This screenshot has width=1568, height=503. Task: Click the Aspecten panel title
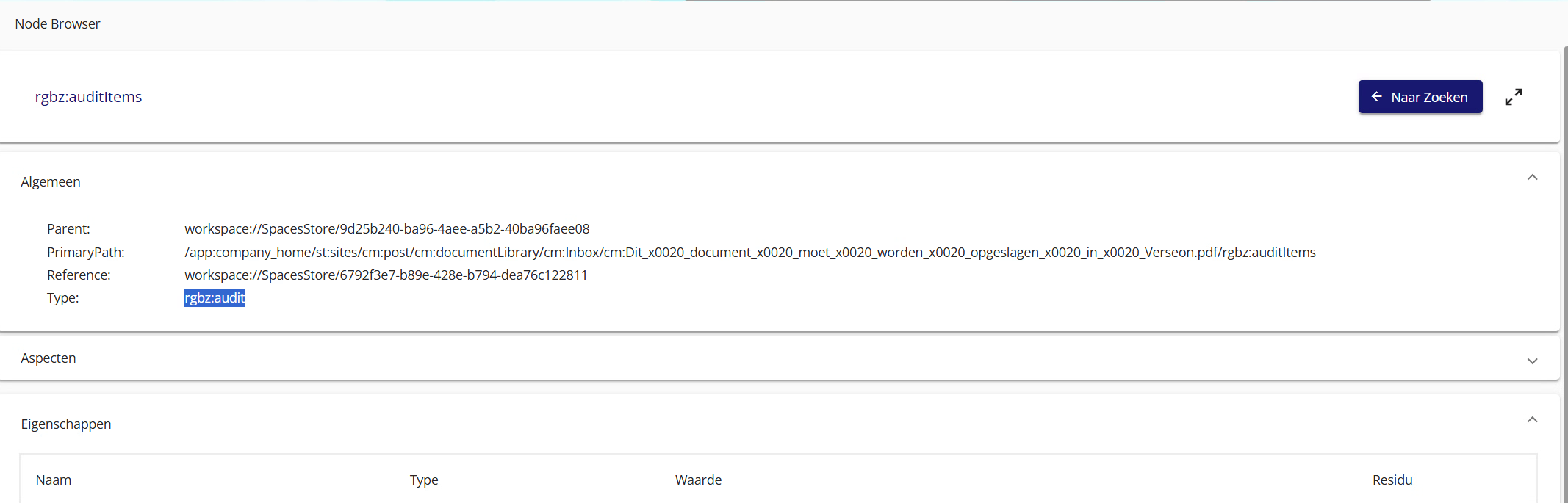48,358
